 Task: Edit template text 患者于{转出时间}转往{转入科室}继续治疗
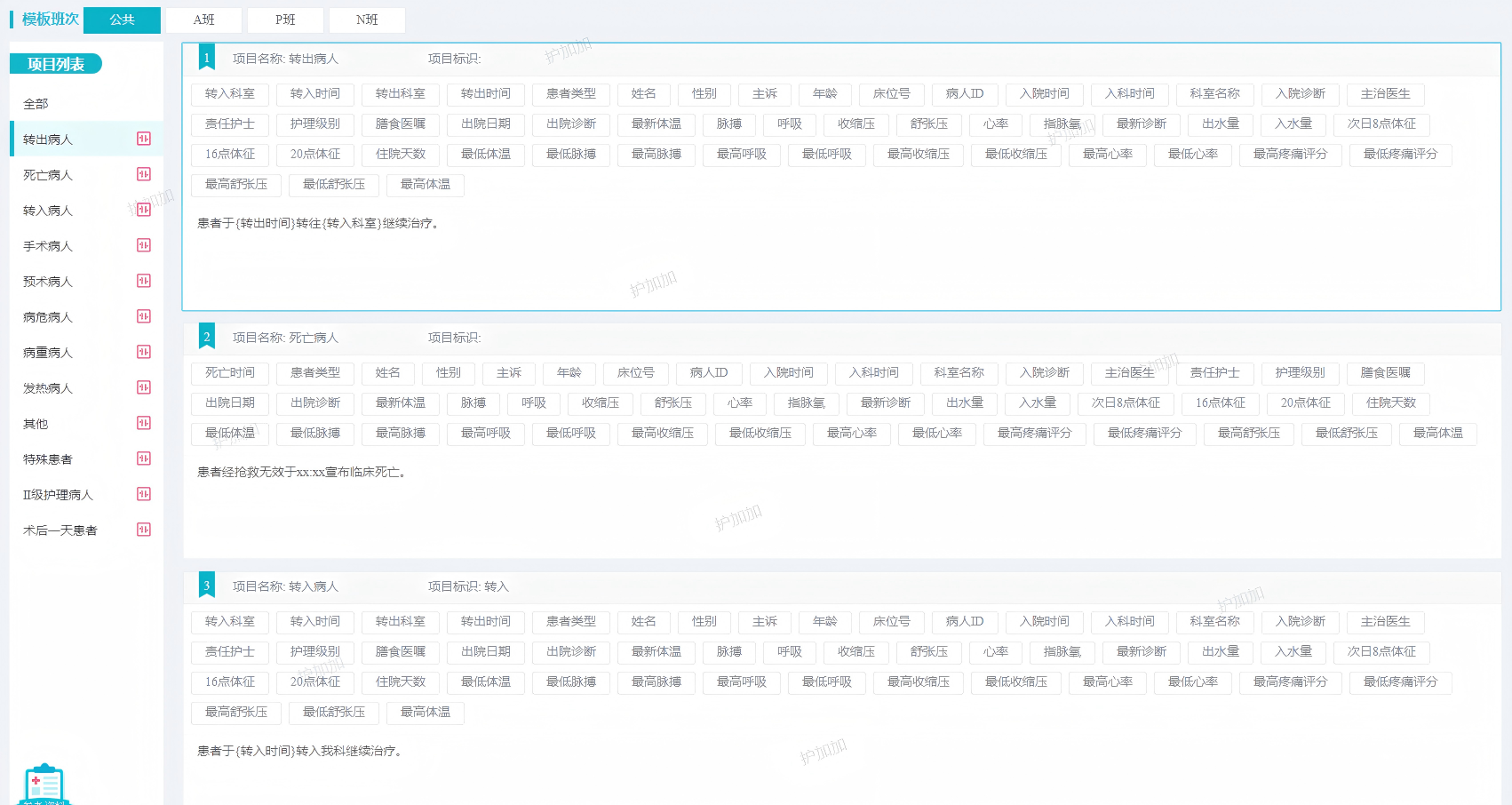tap(319, 224)
